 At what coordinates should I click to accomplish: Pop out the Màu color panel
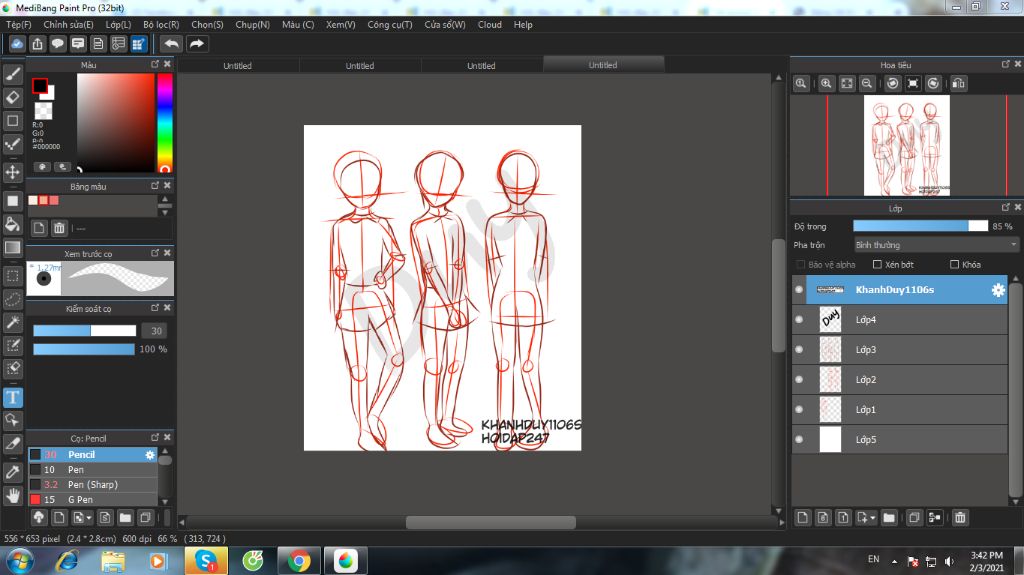(x=155, y=64)
